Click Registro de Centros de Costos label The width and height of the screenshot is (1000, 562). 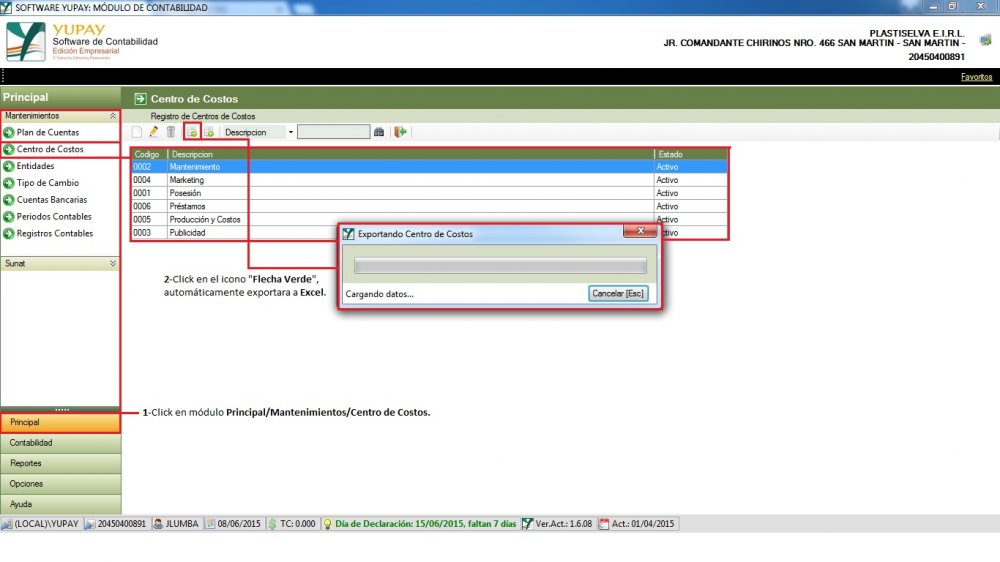[x=203, y=116]
